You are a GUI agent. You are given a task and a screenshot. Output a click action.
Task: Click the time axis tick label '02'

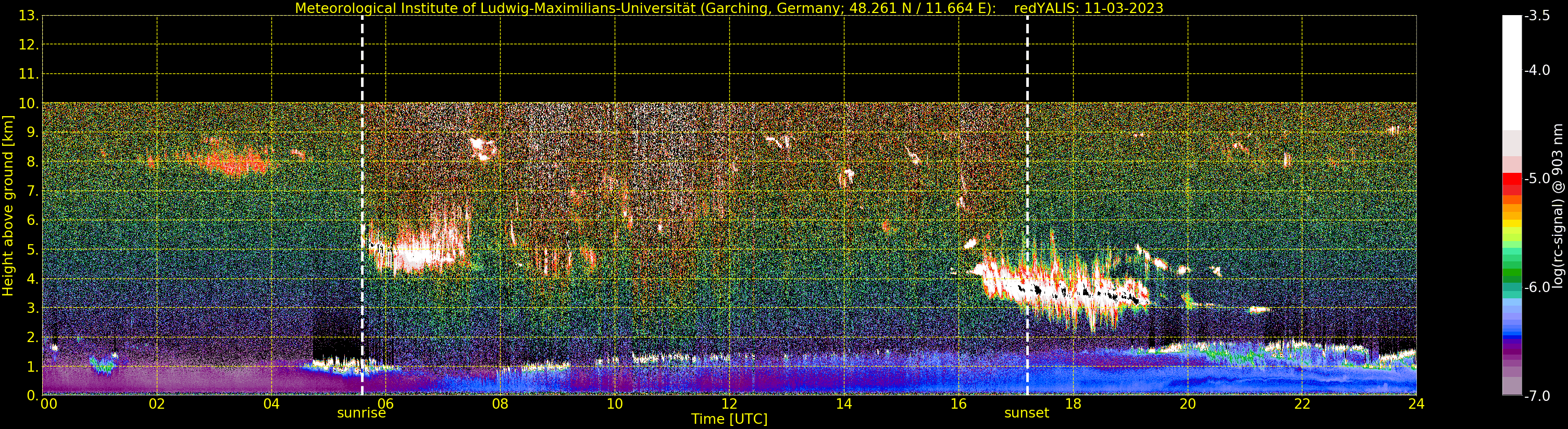click(x=157, y=404)
